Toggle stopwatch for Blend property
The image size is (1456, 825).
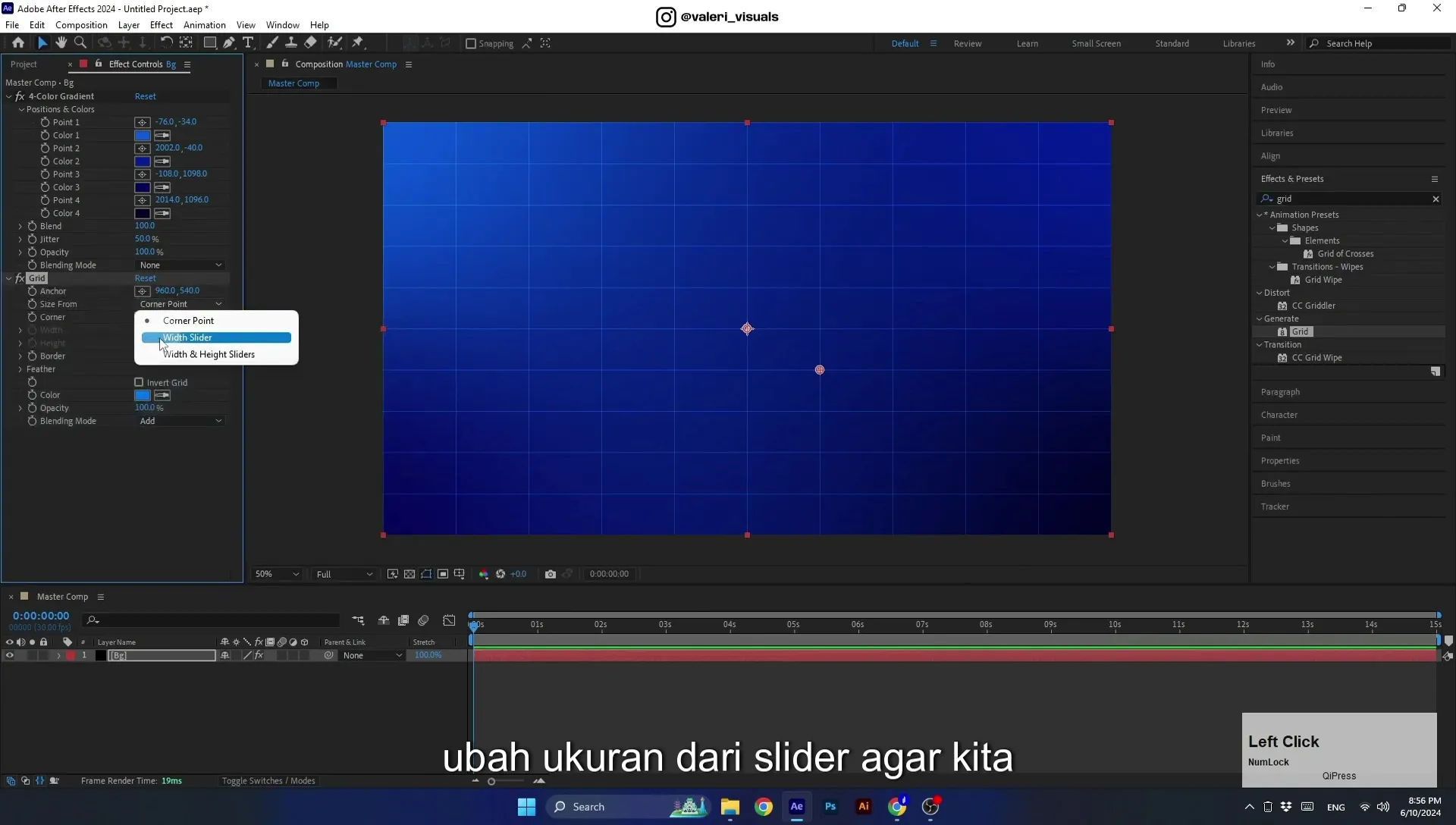click(32, 226)
